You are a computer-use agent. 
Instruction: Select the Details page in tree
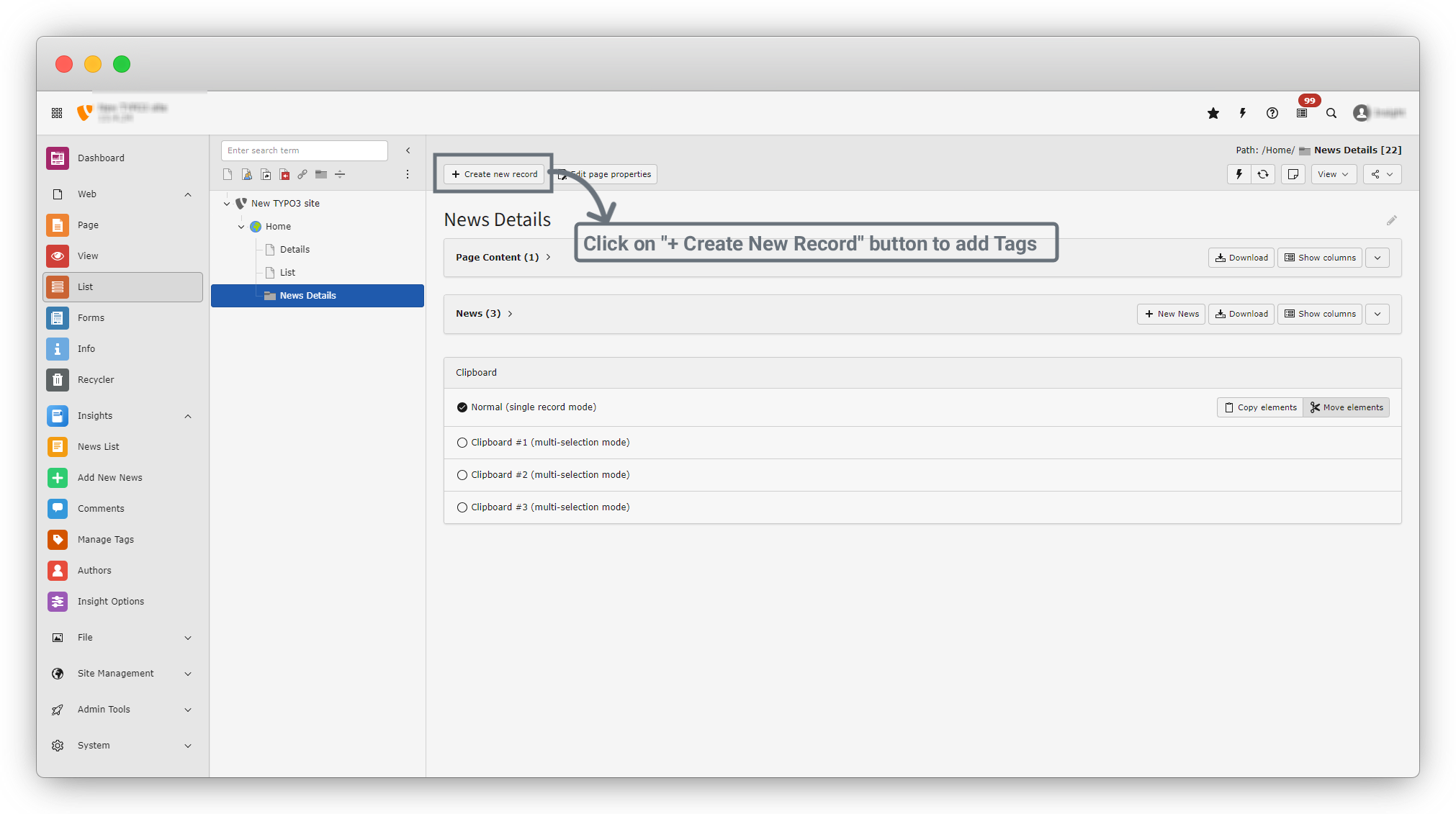(295, 249)
